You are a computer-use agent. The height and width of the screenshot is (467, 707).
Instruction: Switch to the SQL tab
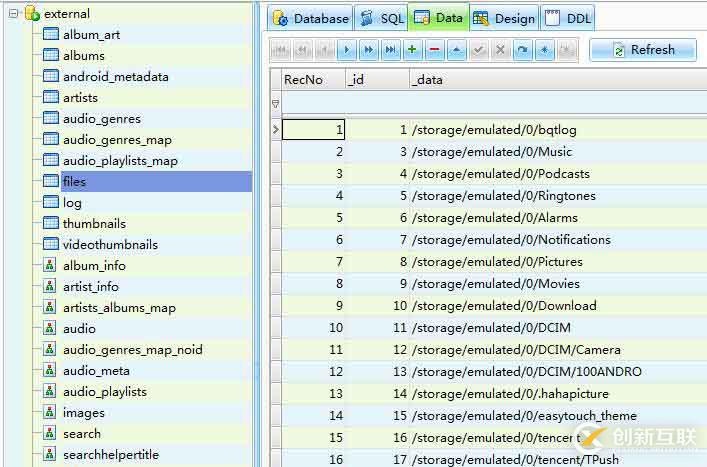point(381,18)
